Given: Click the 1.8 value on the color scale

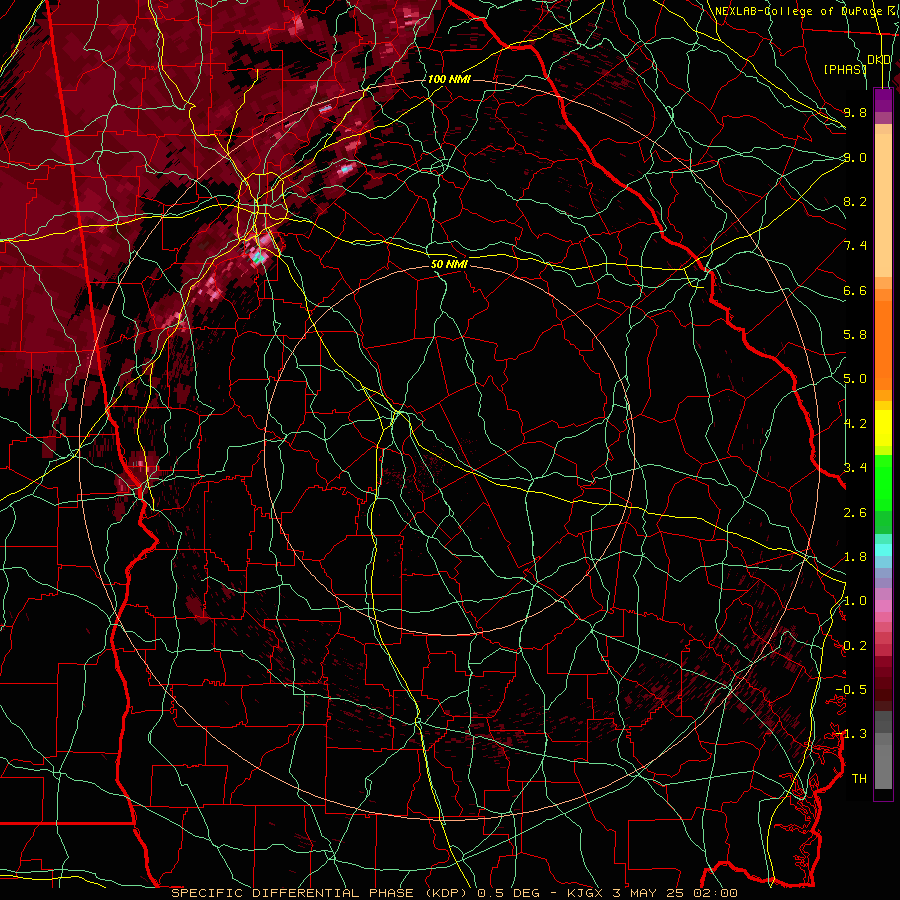Looking at the screenshot, I should 855,557.
